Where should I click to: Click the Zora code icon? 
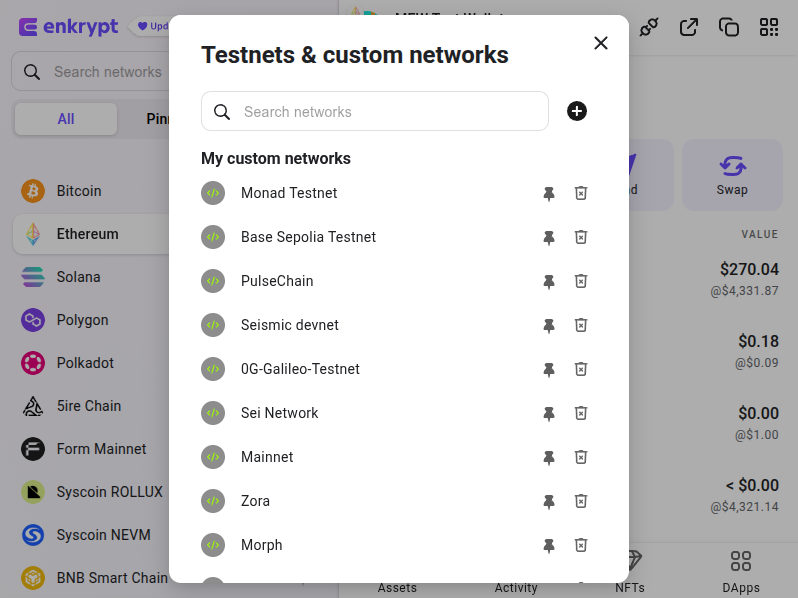coord(213,501)
